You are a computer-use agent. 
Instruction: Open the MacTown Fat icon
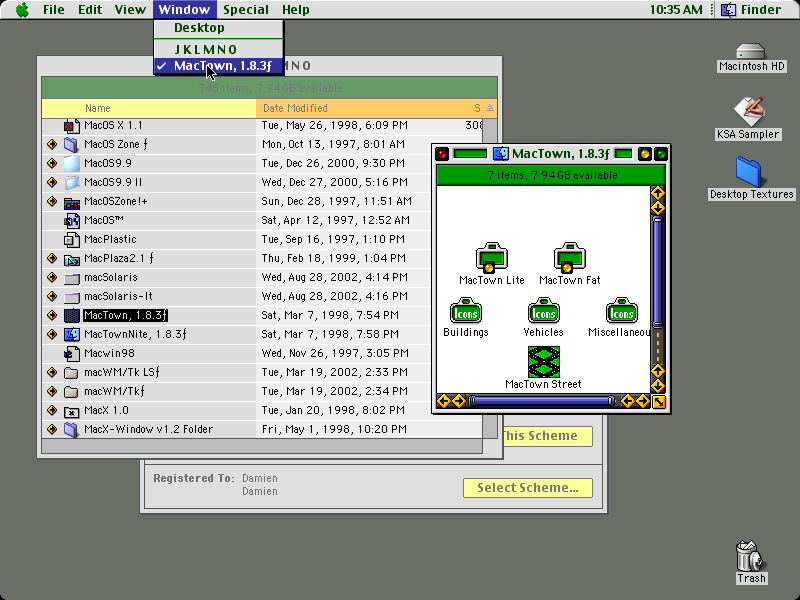pyautogui.click(x=569, y=257)
